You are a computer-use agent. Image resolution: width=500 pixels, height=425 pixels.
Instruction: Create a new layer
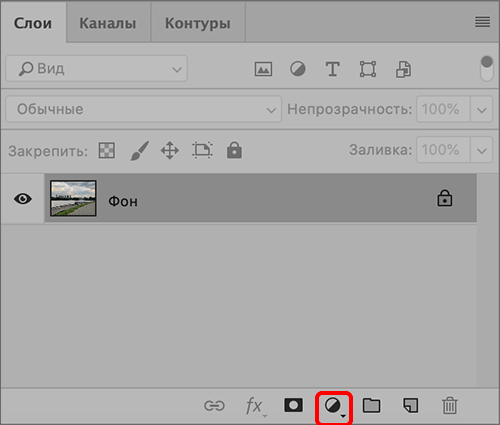[410, 405]
